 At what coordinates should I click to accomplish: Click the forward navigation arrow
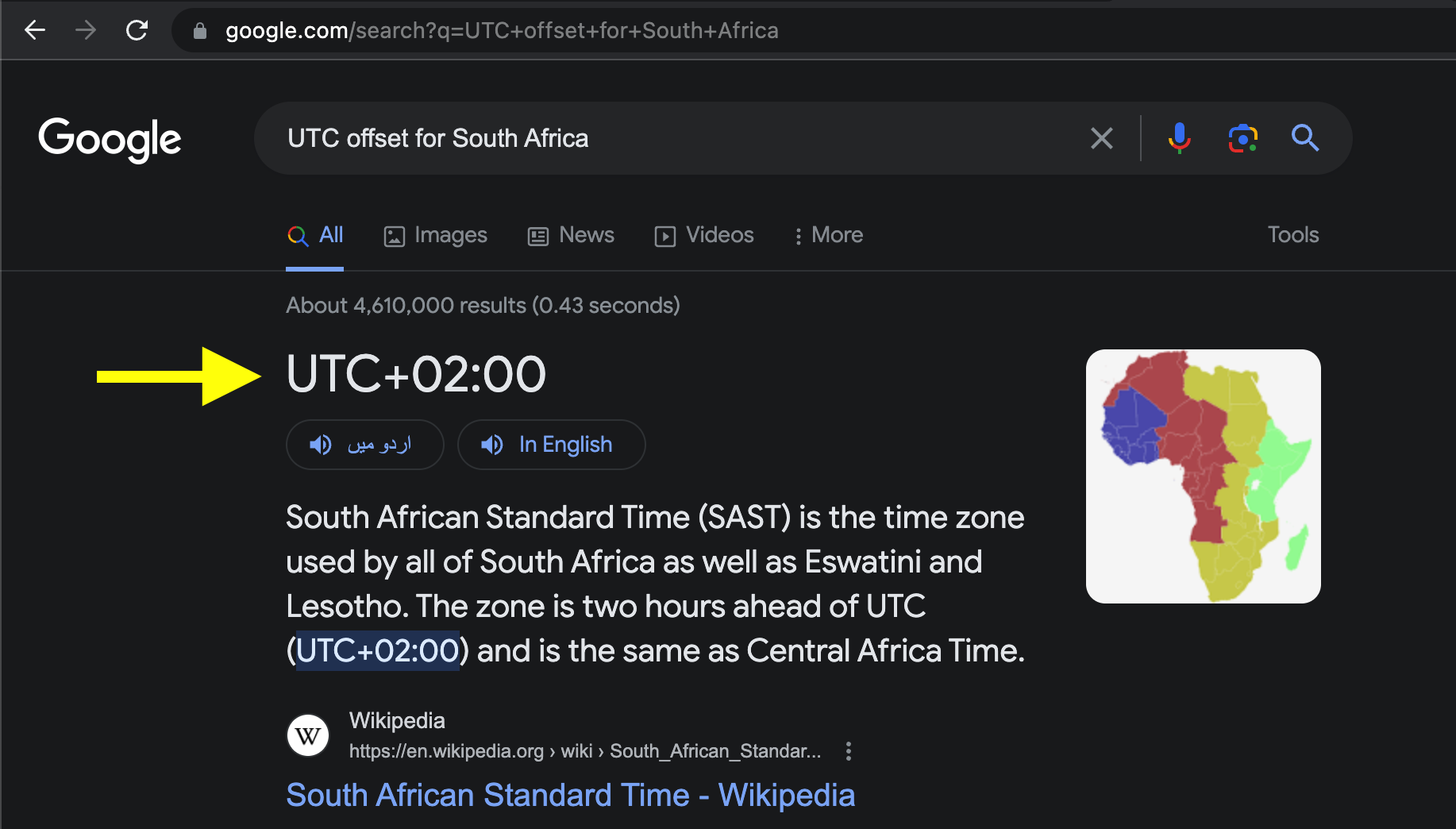(86, 29)
